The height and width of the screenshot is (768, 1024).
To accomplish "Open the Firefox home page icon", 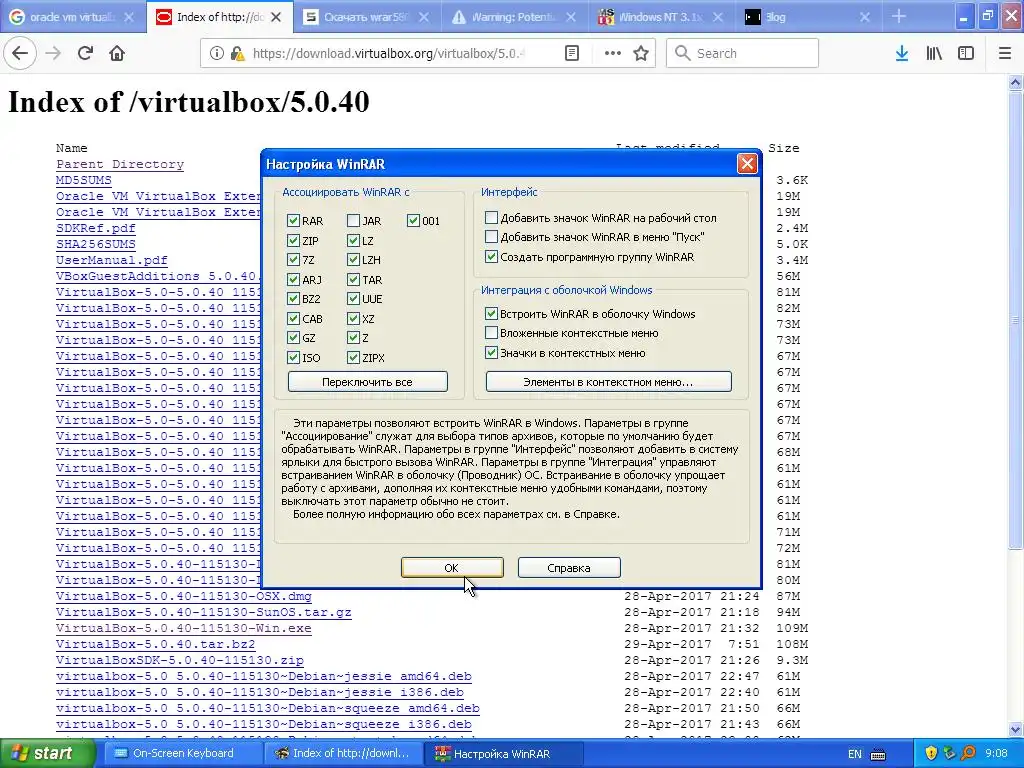I will [x=117, y=54].
